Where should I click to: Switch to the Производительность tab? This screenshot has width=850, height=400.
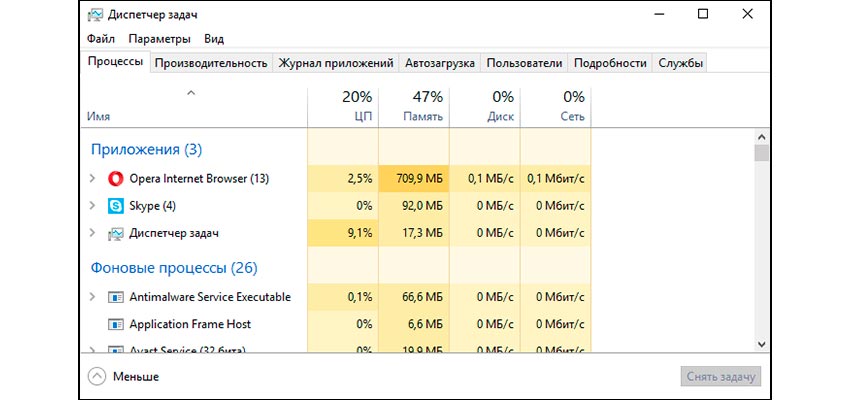(x=211, y=63)
